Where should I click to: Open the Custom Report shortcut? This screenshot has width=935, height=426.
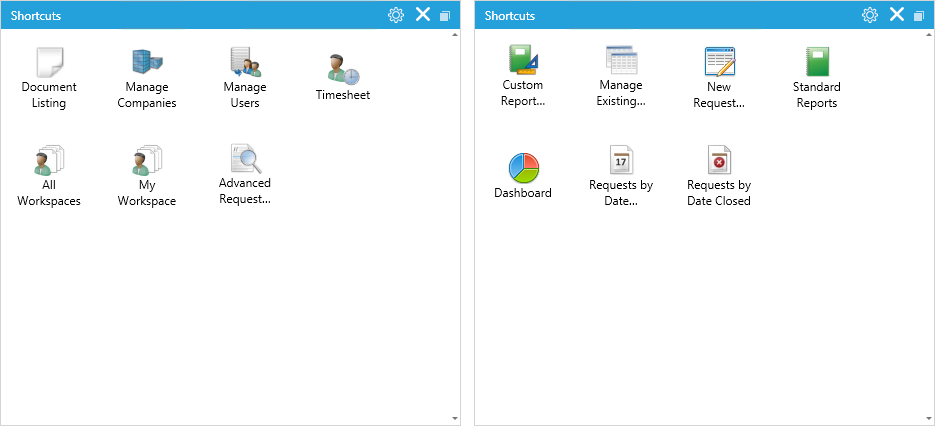pos(523,76)
